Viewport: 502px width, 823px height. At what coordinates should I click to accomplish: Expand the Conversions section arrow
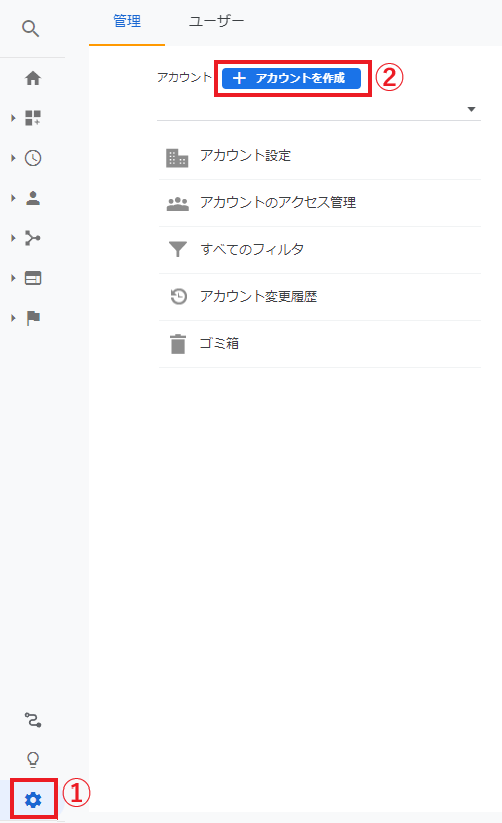click(x=13, y=318)
